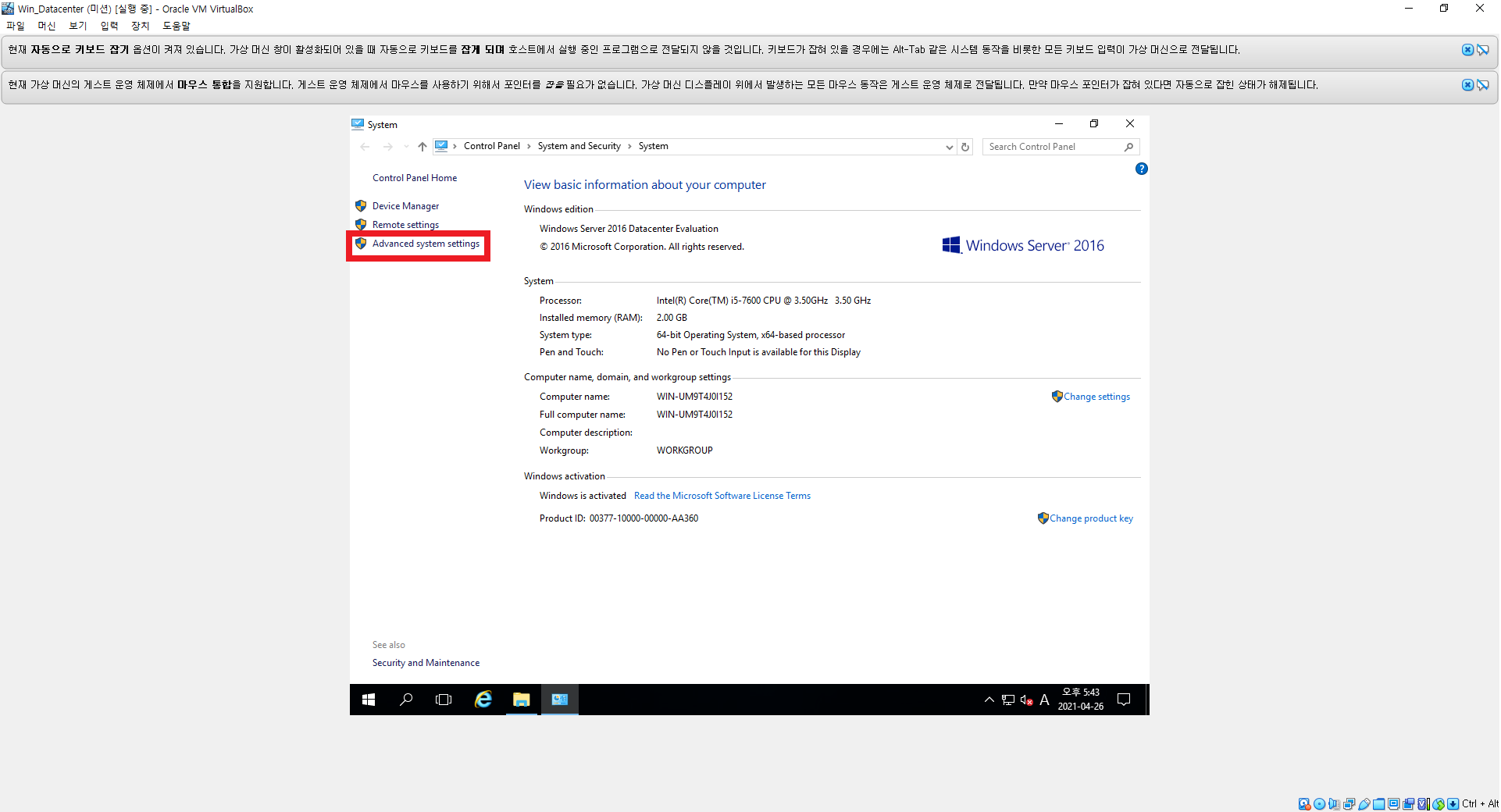Open Remote settings
1501x812 pixels.
pyautogui.click(x=405, y=225)
